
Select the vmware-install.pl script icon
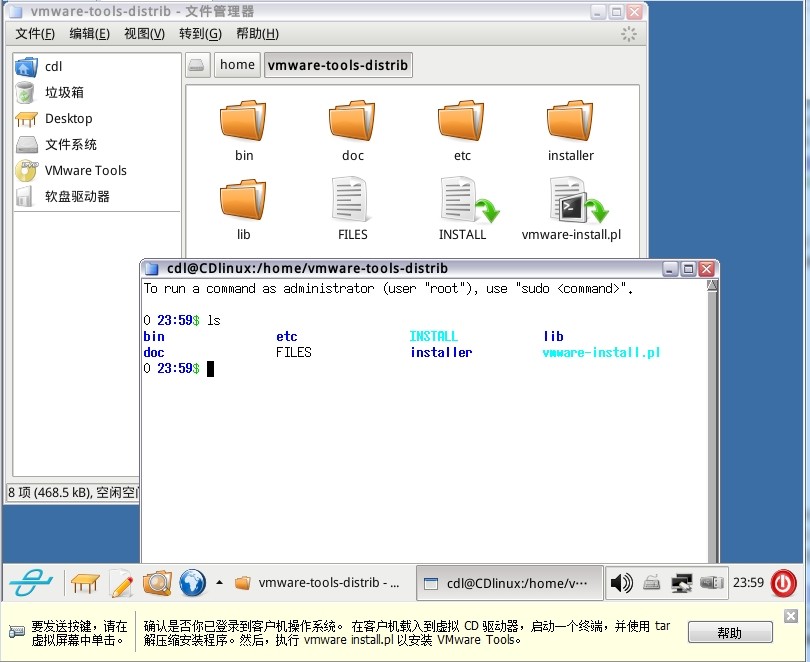(579, 200)
